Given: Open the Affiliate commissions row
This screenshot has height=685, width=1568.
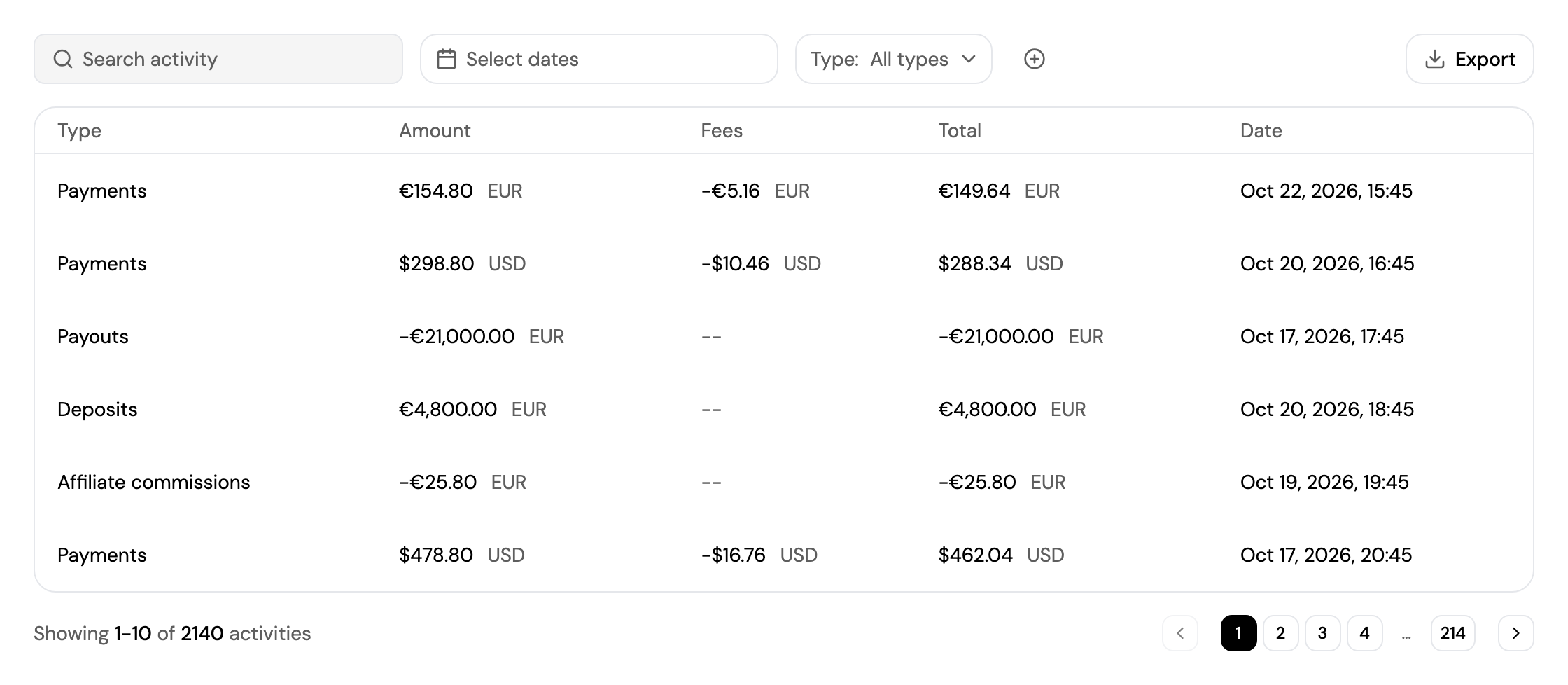Looking at the screenshot, I should coord(784,482).
